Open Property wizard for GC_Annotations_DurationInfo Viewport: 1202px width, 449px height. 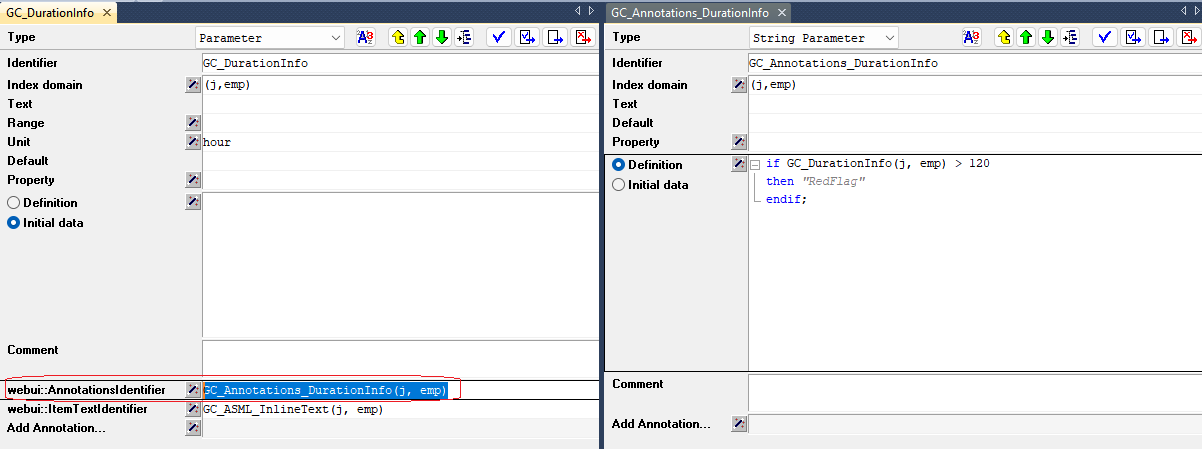739,142
